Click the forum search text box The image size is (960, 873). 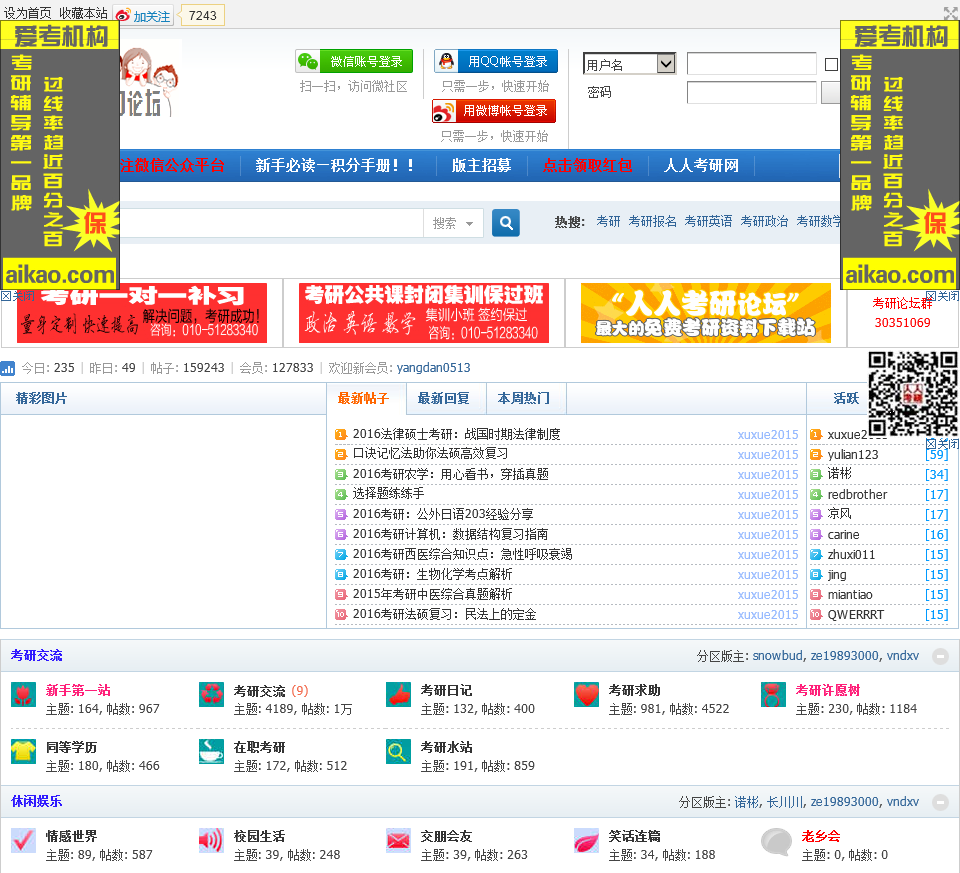pyautogui.click(x=271, y=223)
